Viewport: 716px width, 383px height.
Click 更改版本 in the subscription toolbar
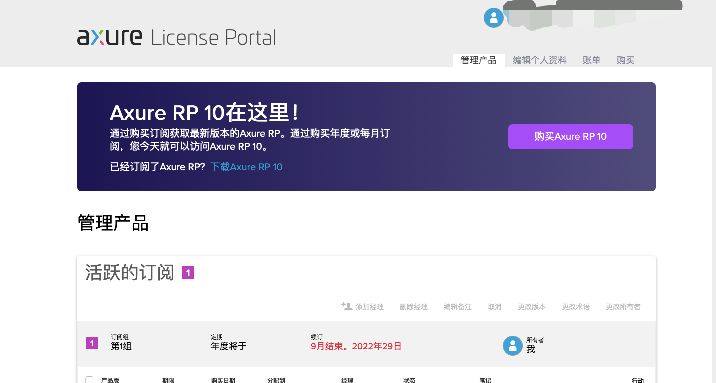coord(532,307)
